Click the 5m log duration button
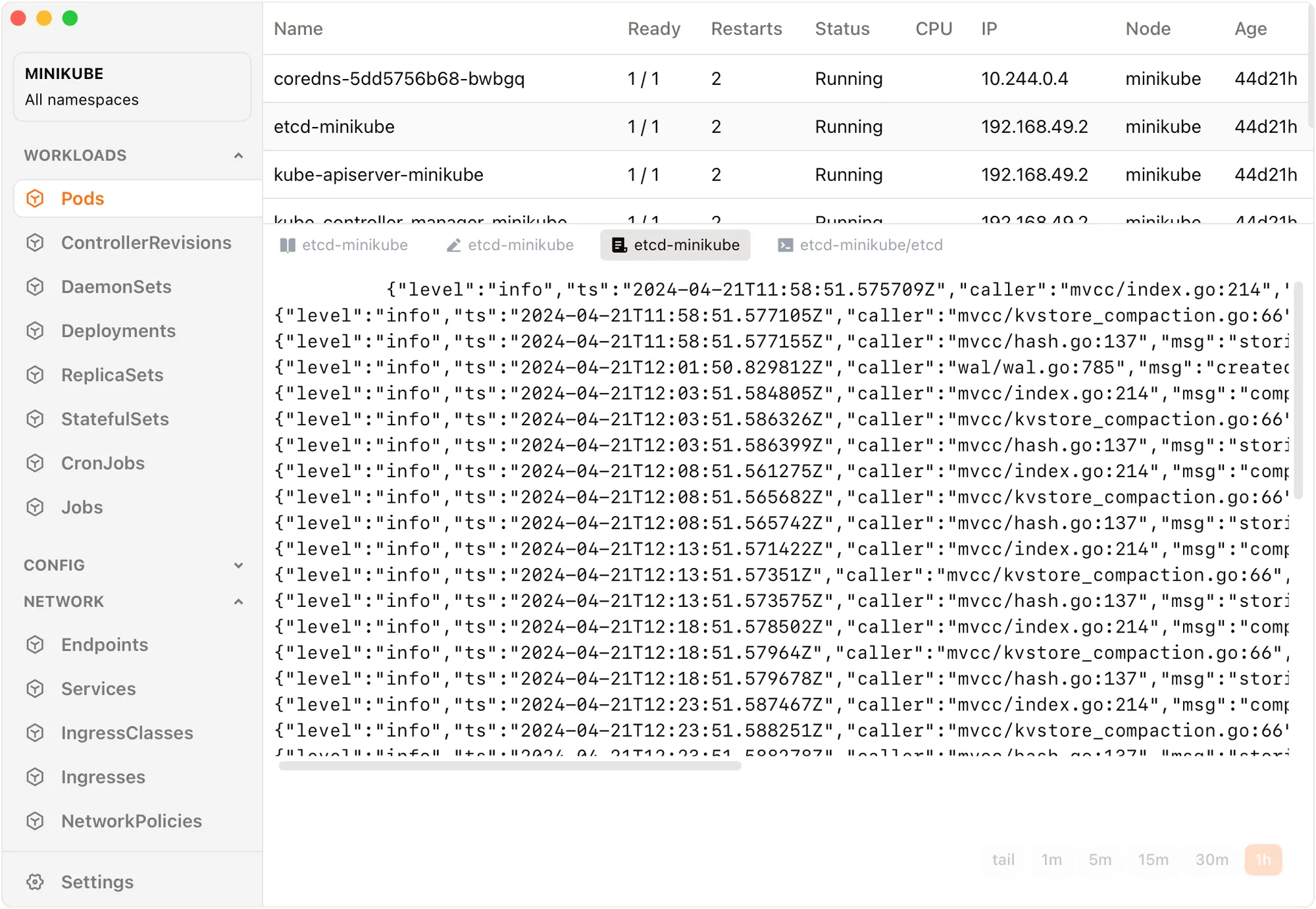 pyautogui.click(x=1101, y=859)
